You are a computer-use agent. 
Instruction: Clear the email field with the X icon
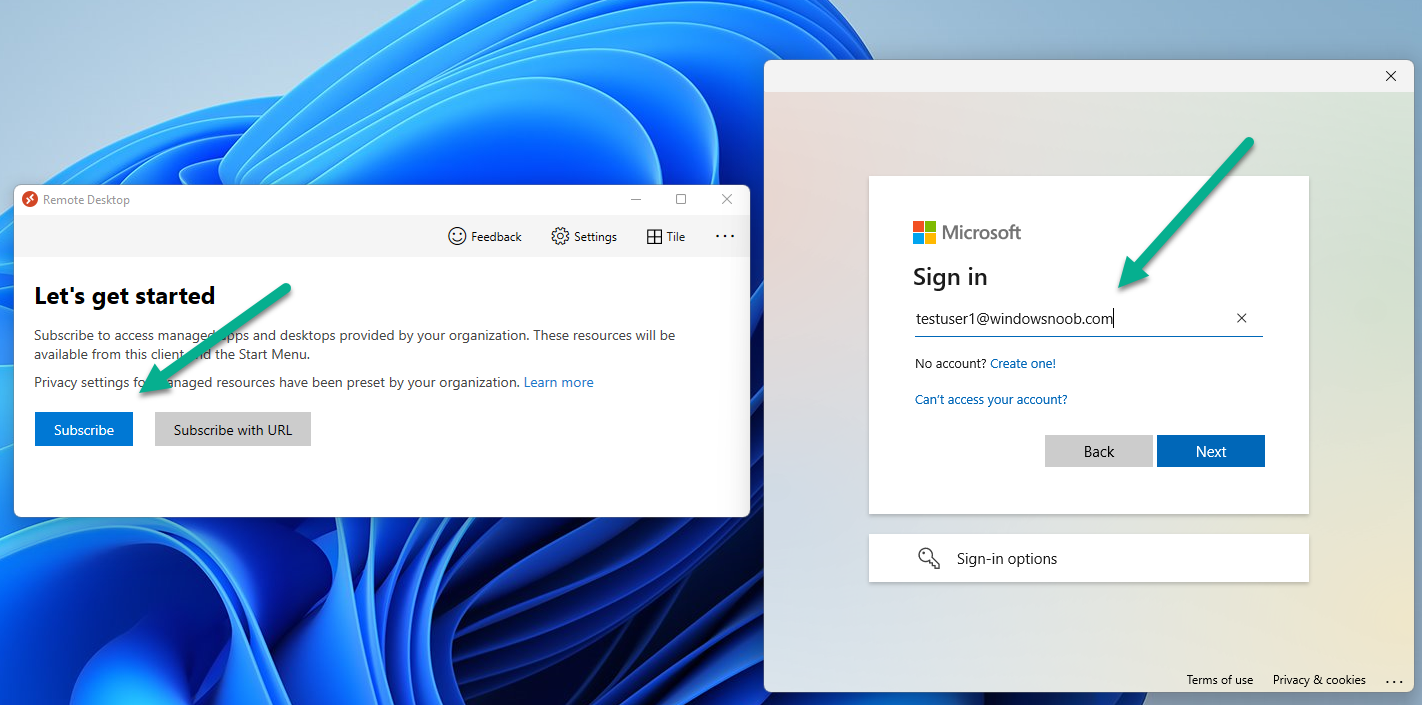point(1242,318)
